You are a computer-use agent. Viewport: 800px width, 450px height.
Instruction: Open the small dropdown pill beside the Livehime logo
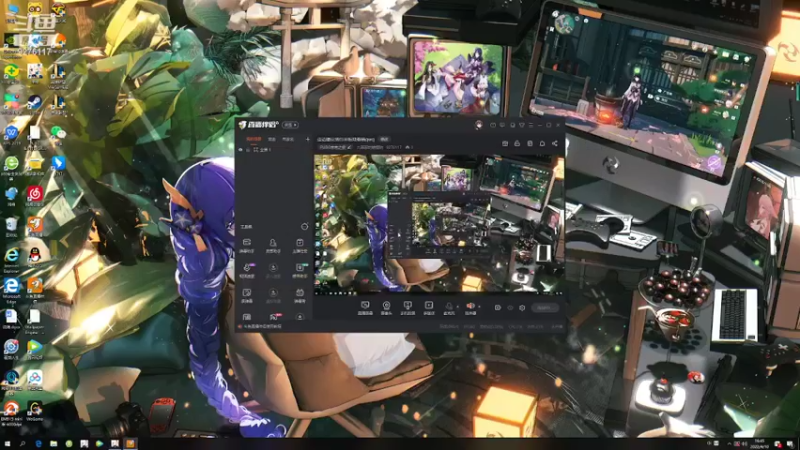(290, 125)
